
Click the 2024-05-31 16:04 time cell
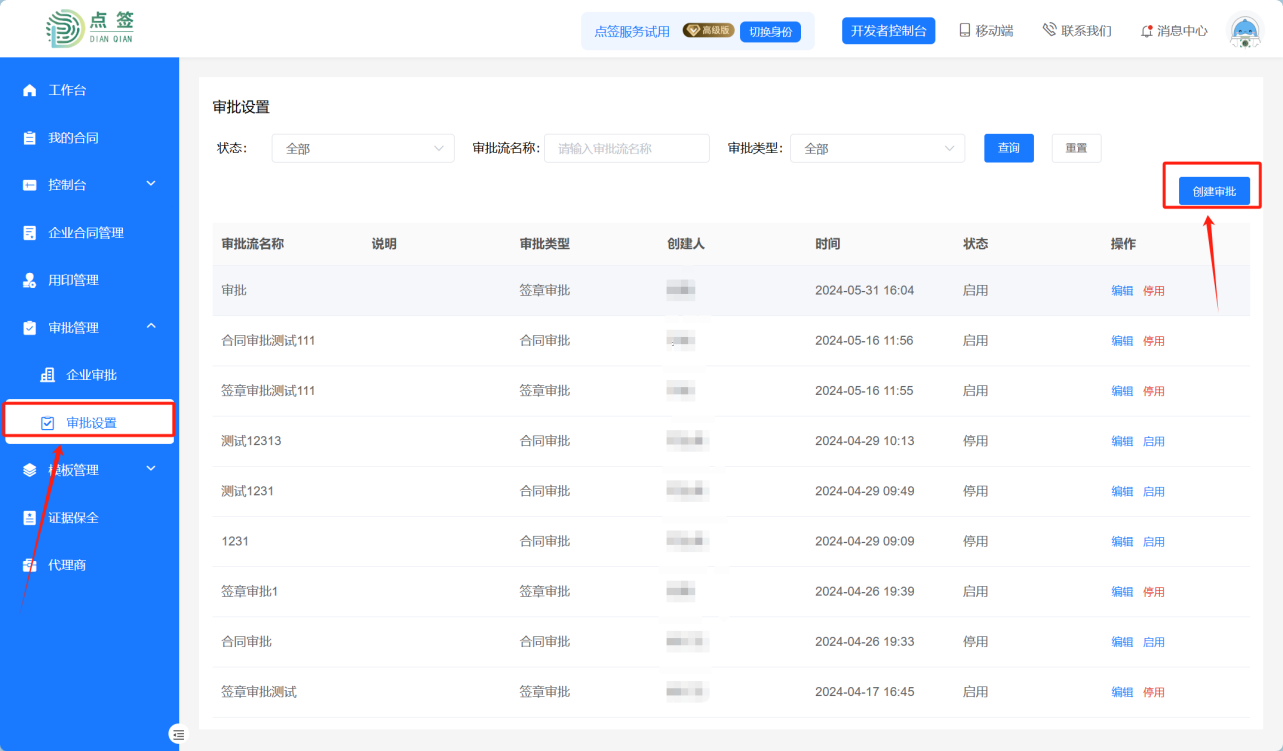864,290
